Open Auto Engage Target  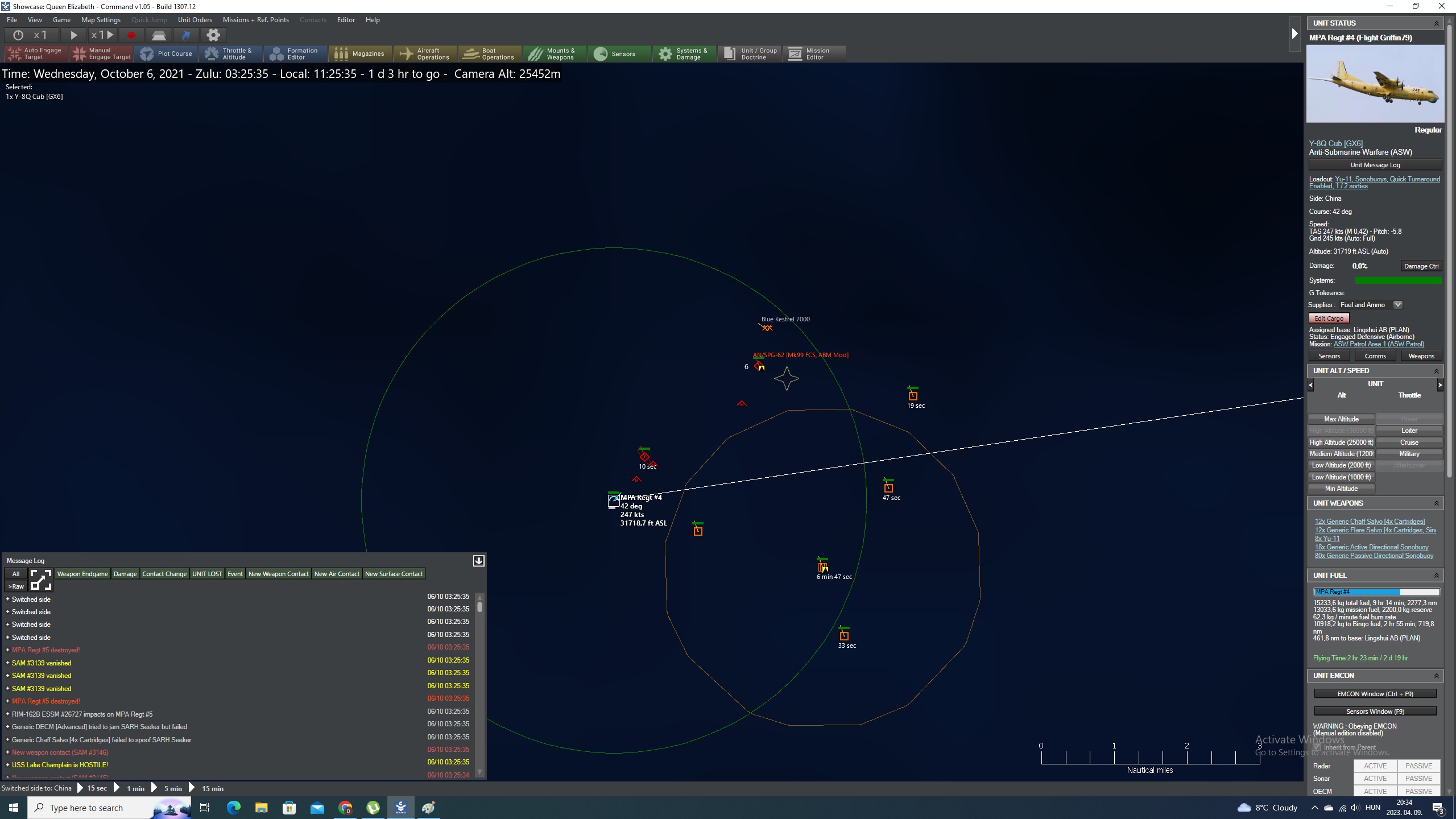click(36, 54)
